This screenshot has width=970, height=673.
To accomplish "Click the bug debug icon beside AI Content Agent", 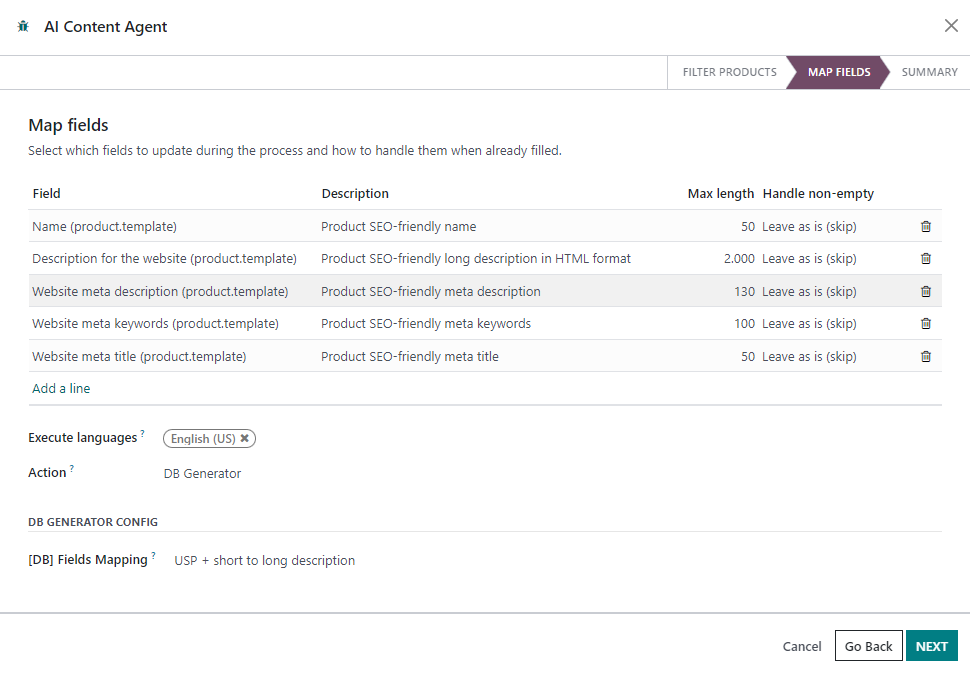I will (24, 27).
